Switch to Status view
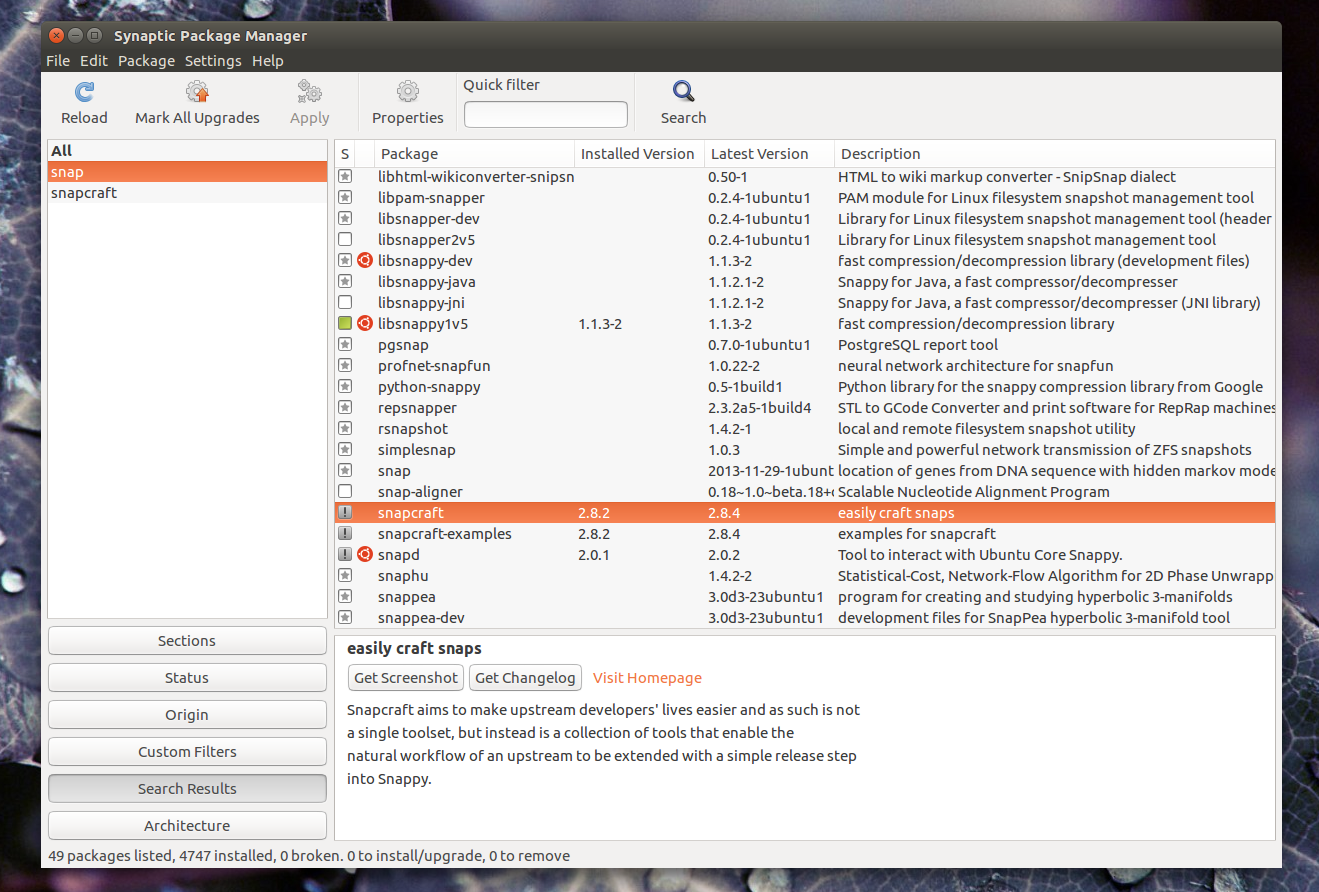 pos(187,678)
